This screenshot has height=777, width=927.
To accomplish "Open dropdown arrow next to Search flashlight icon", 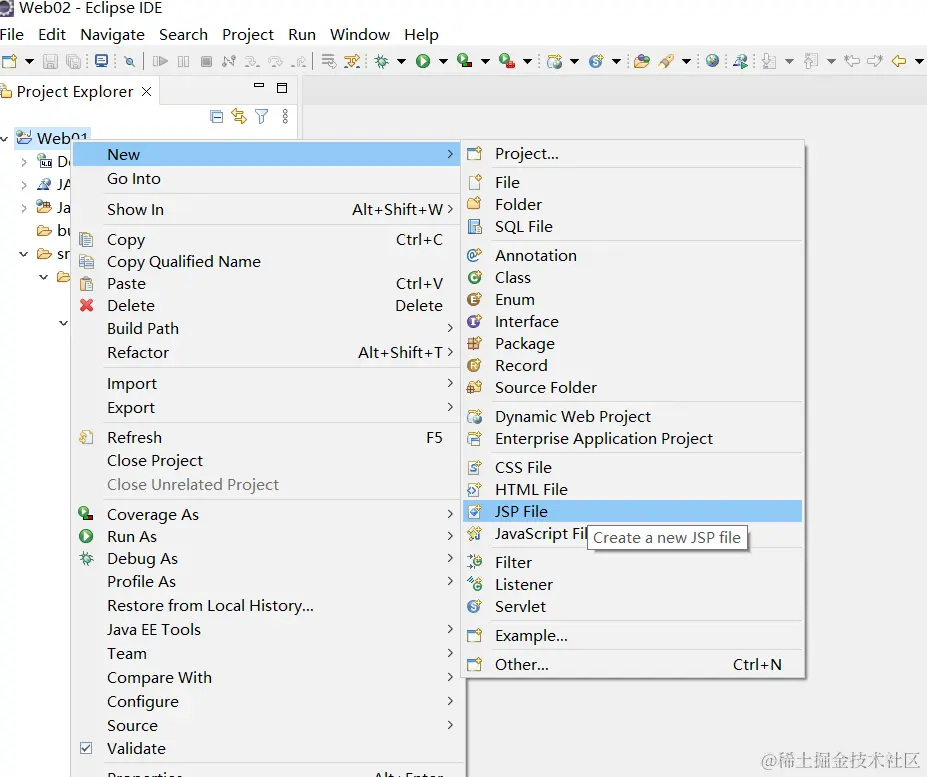I will [686, 61].
